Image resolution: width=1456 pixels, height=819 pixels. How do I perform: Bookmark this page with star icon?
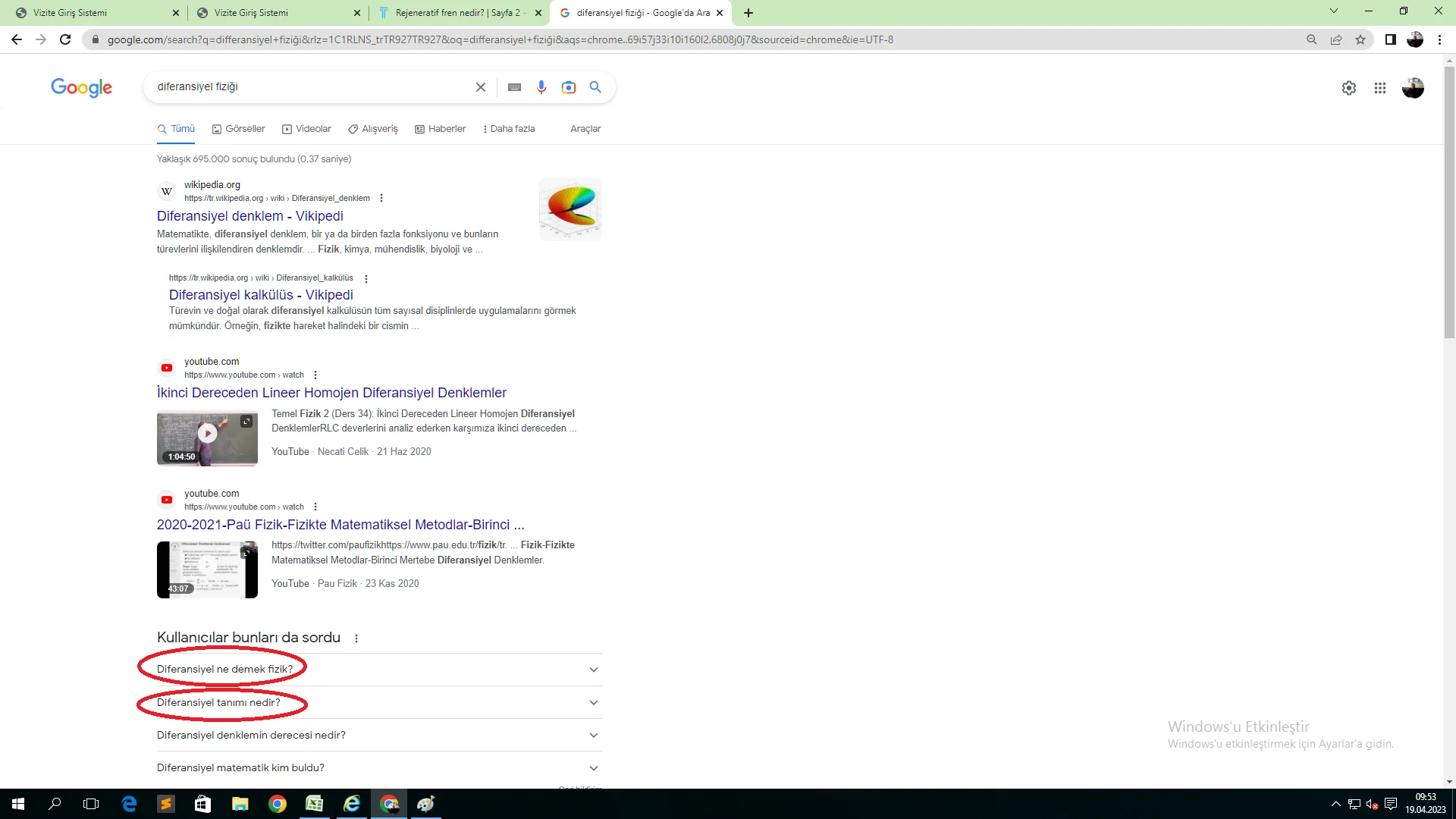(1360, 39)
